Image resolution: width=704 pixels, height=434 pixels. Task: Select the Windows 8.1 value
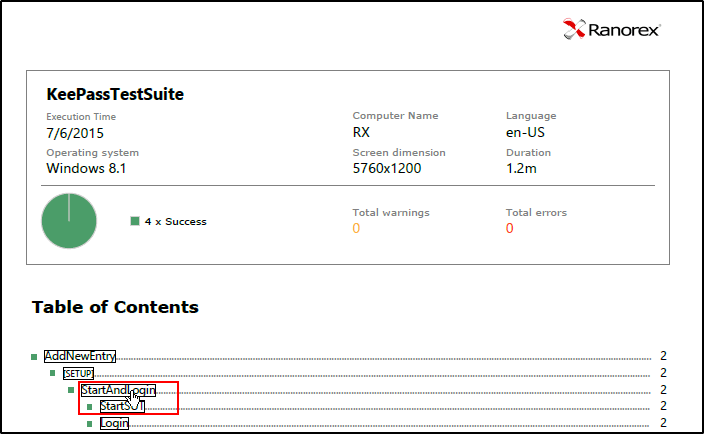click(x=86, y=168)
